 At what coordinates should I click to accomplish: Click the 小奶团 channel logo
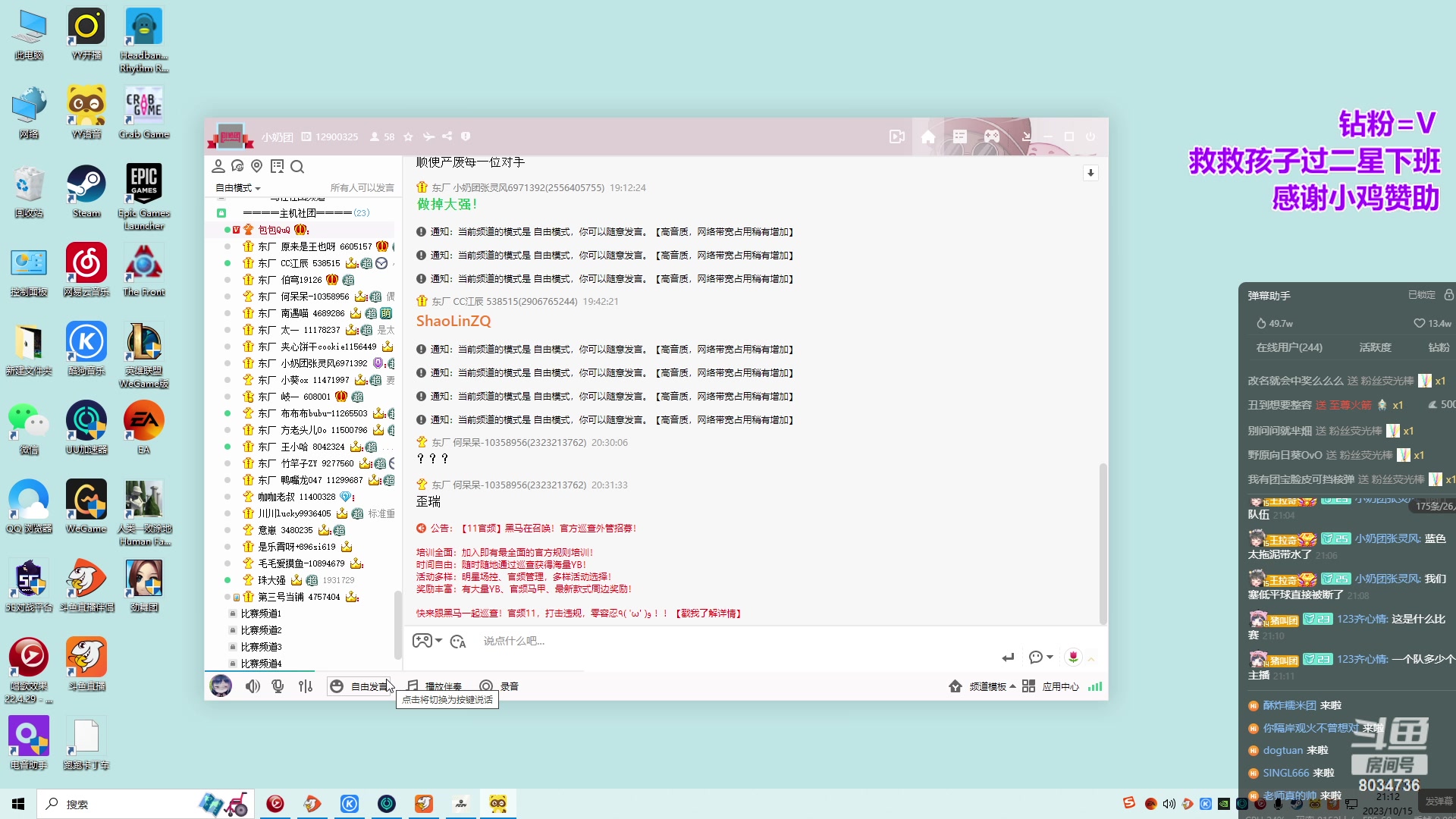point(230,136)
